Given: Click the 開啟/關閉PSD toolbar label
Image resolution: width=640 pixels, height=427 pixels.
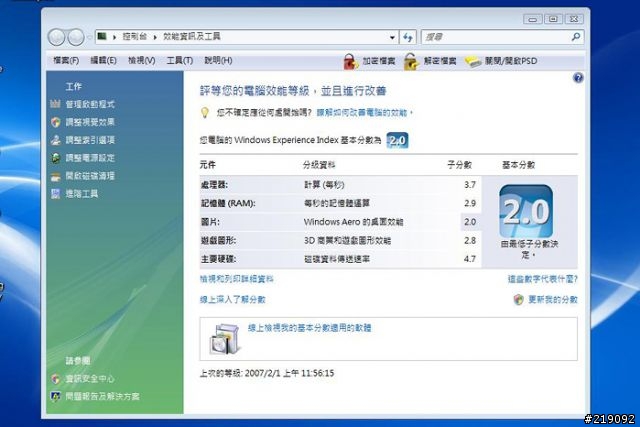Looking at the screenshot, I should coord(511,61).
